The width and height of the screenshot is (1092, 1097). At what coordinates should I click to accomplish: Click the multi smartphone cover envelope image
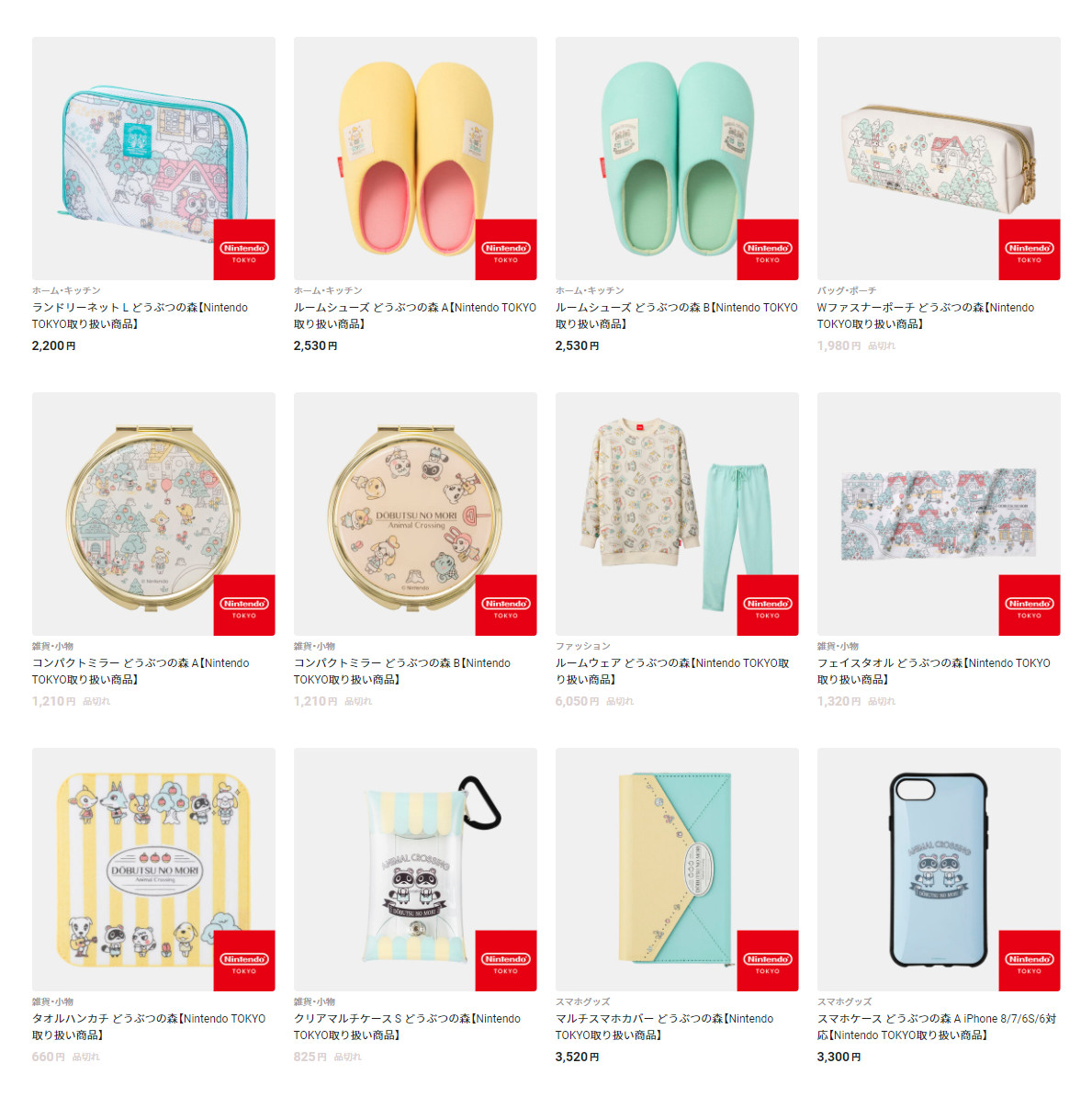677,869
